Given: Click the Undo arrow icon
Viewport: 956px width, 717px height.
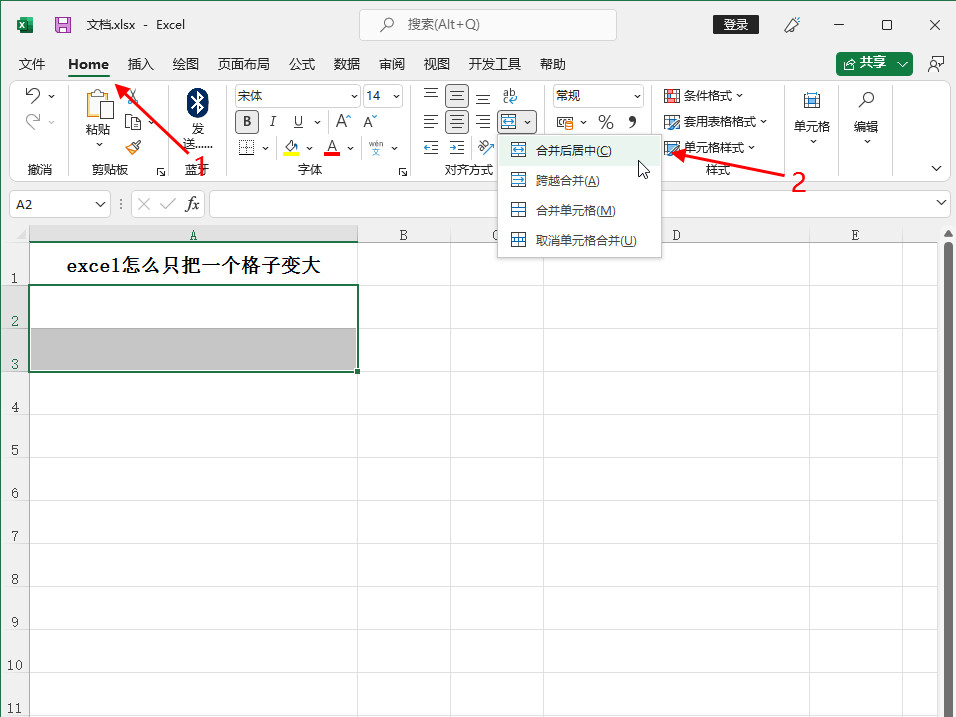Looking at the screenshot, I should [32, 95].
